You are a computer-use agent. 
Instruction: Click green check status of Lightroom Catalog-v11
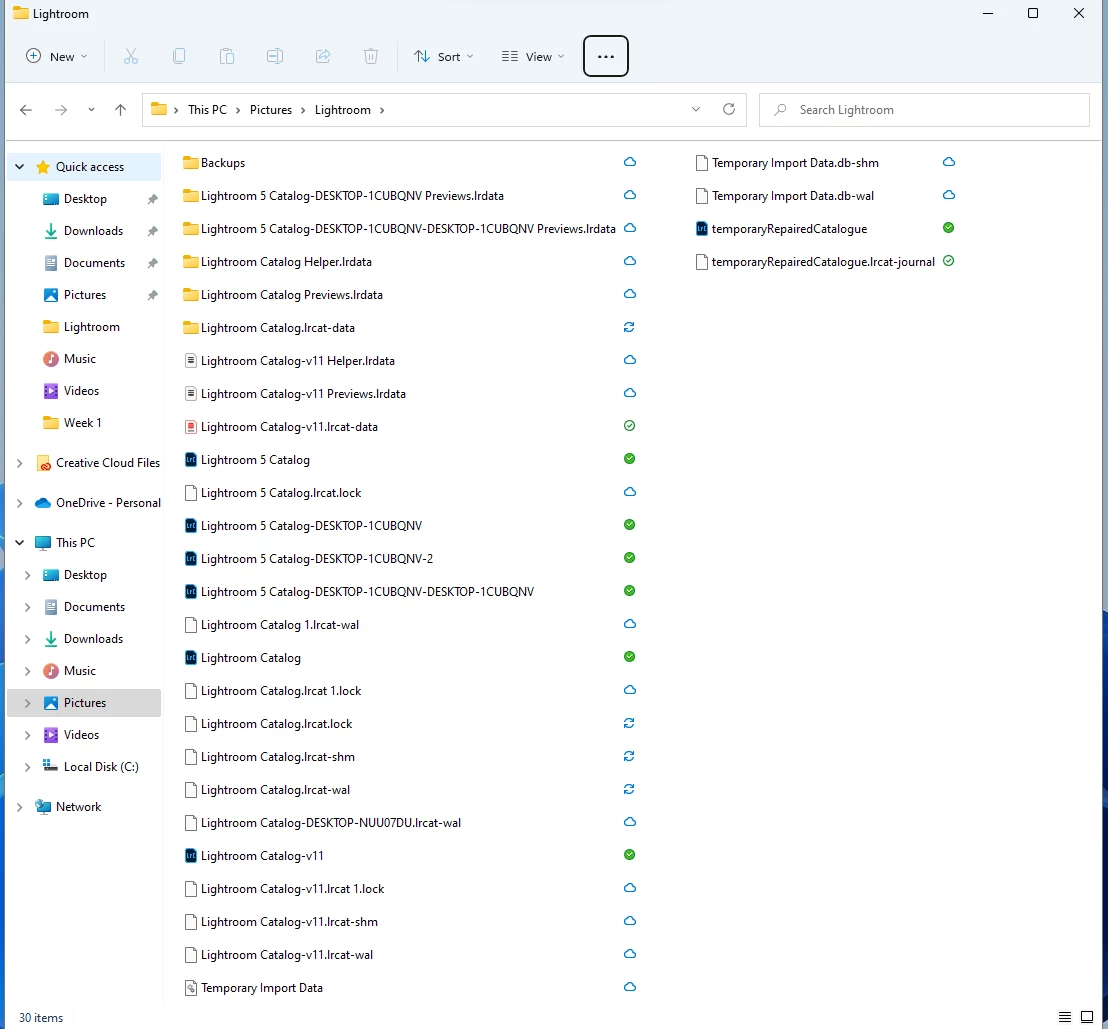[630, 855]
